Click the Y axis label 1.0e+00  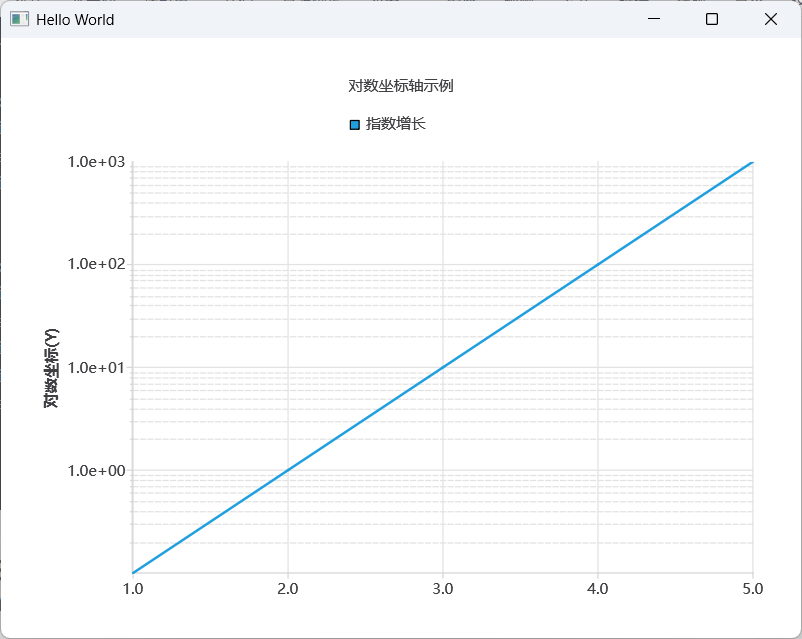96,471
